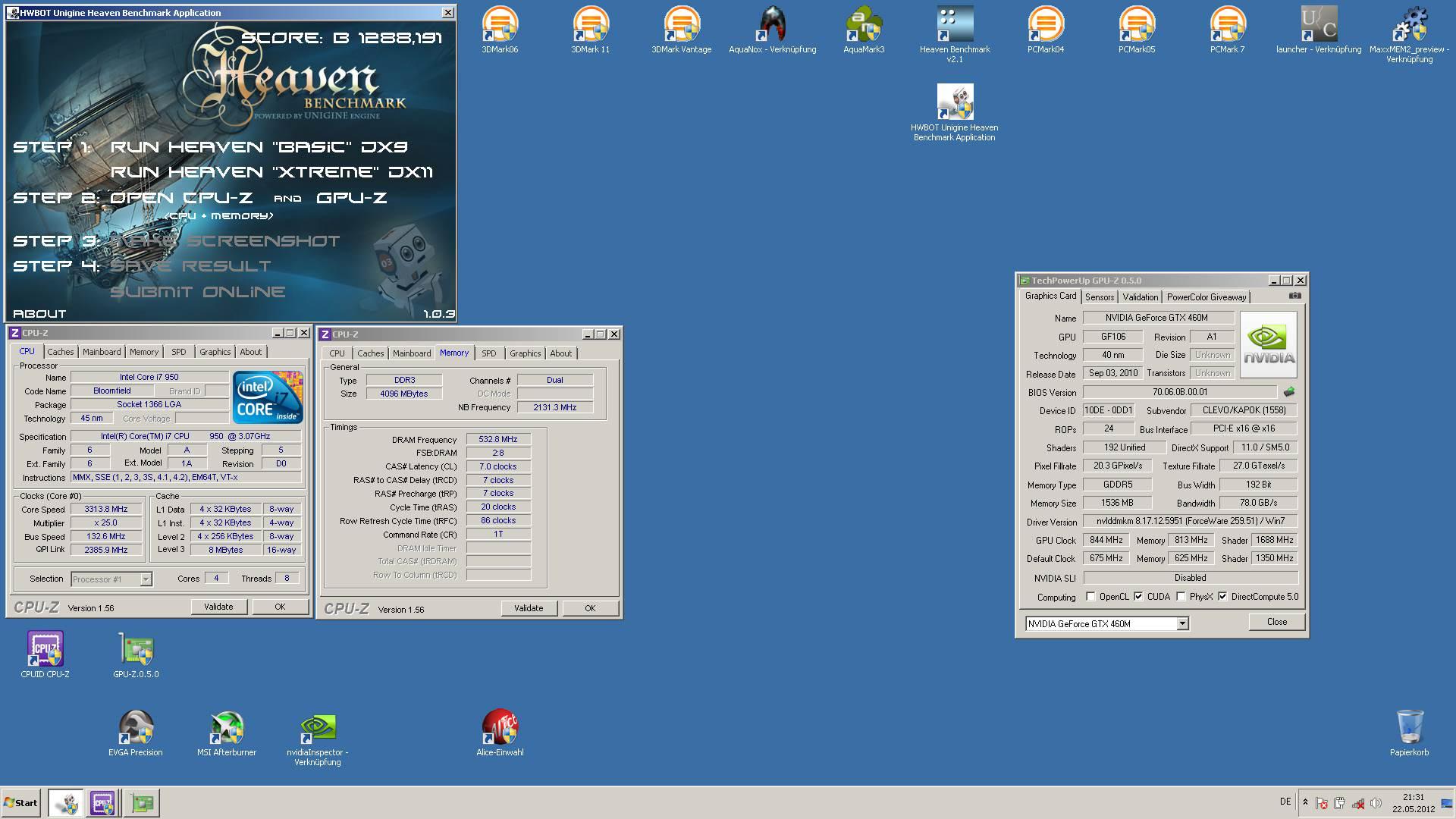Switch to CPU-Z in the taskbar
1456x819 pixels.
click(x=102, y=802)
